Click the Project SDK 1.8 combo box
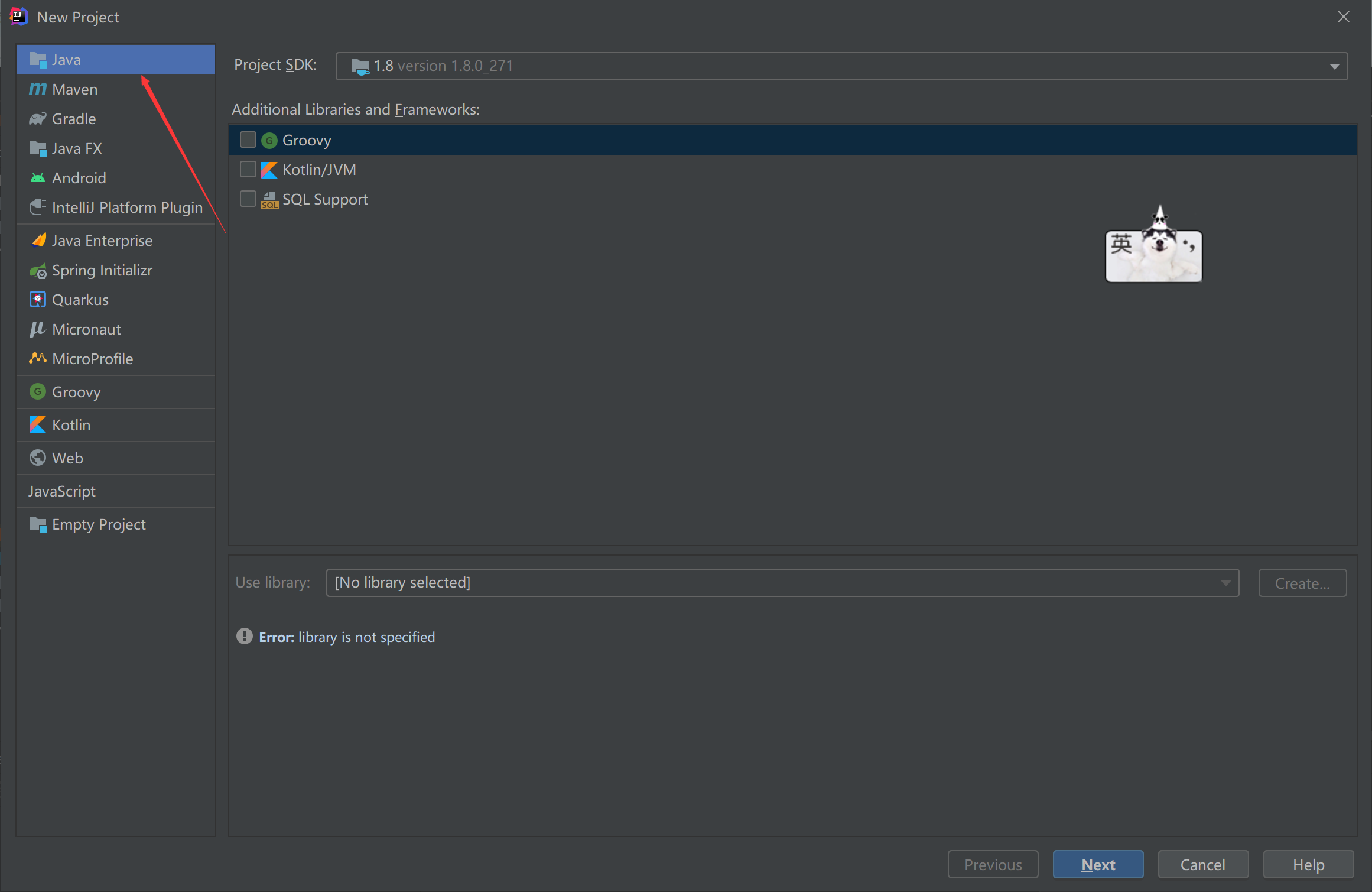Image resolution: width=1372 pixels, height=892 pixels. point(827,66)
